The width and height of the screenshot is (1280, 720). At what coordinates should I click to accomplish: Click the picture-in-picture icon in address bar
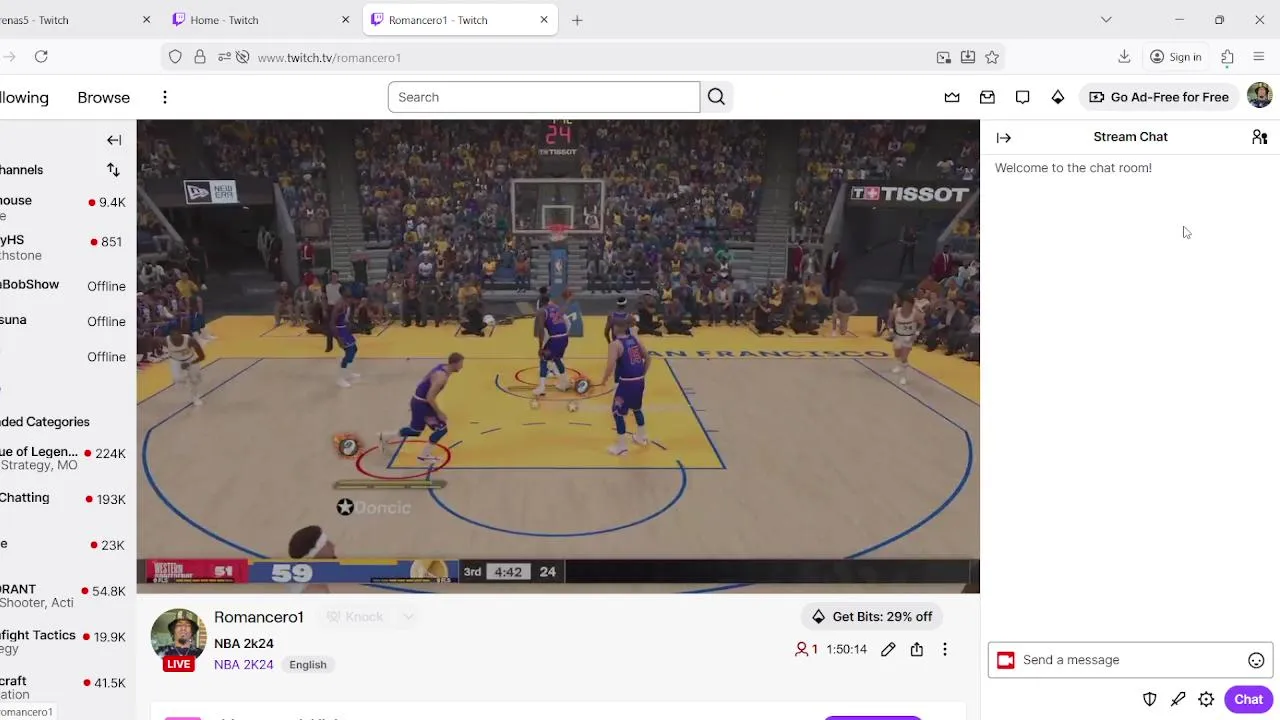(943, 57)
